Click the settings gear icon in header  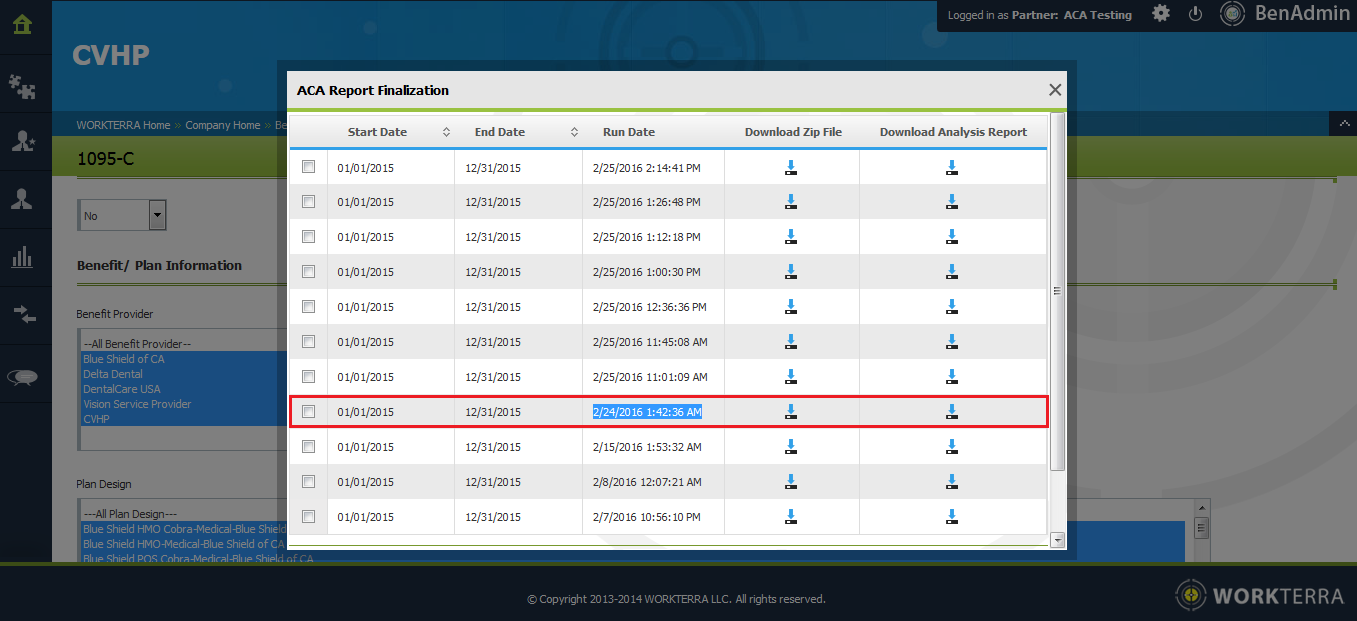pyautogui.click(x=1161, y=14)
